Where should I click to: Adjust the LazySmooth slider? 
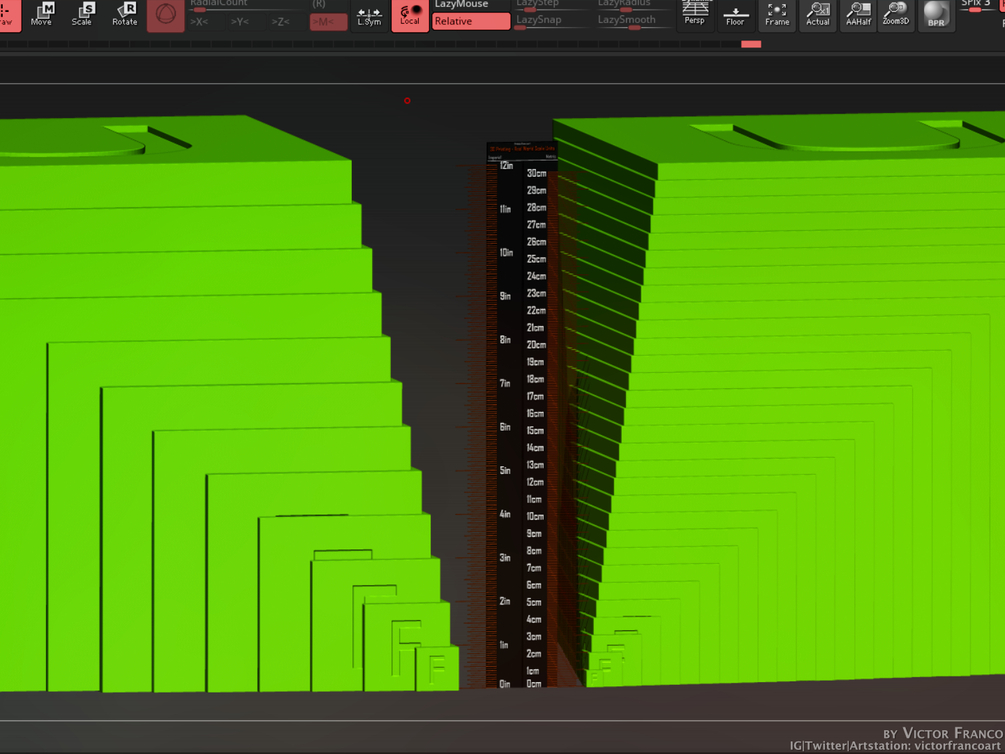[633, 21]
